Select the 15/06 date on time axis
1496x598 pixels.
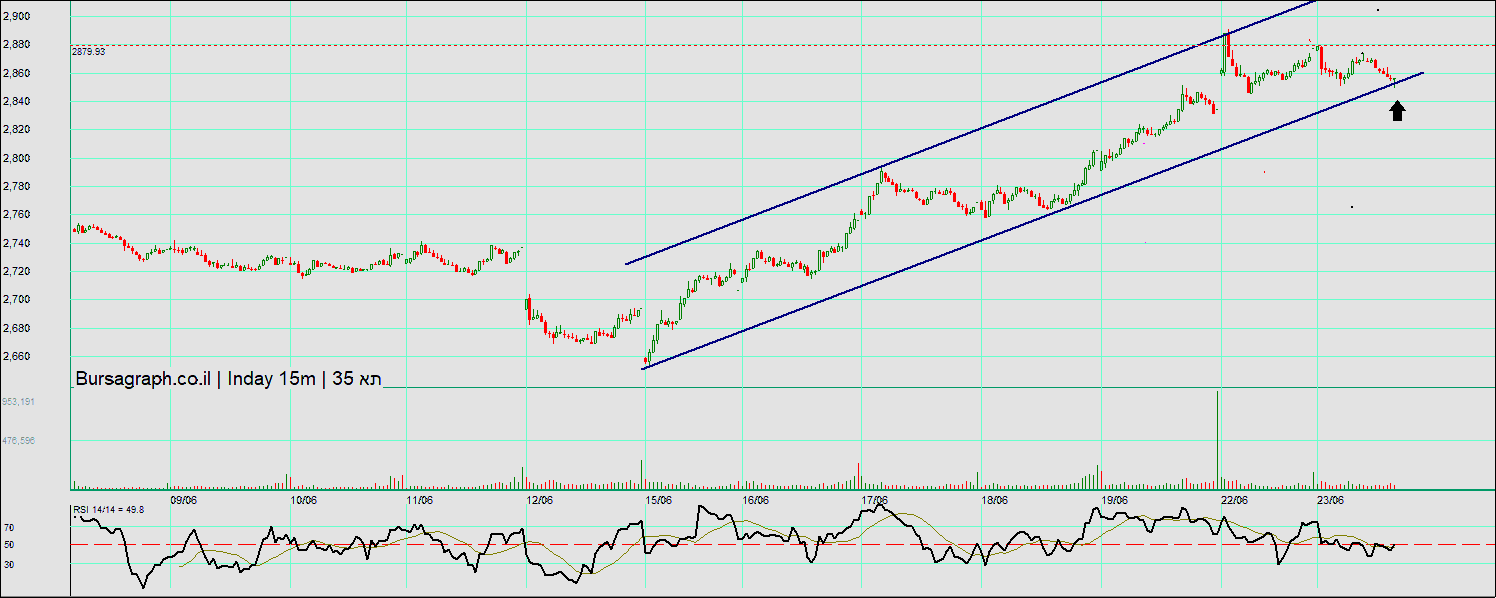click(x=657, y=500)
